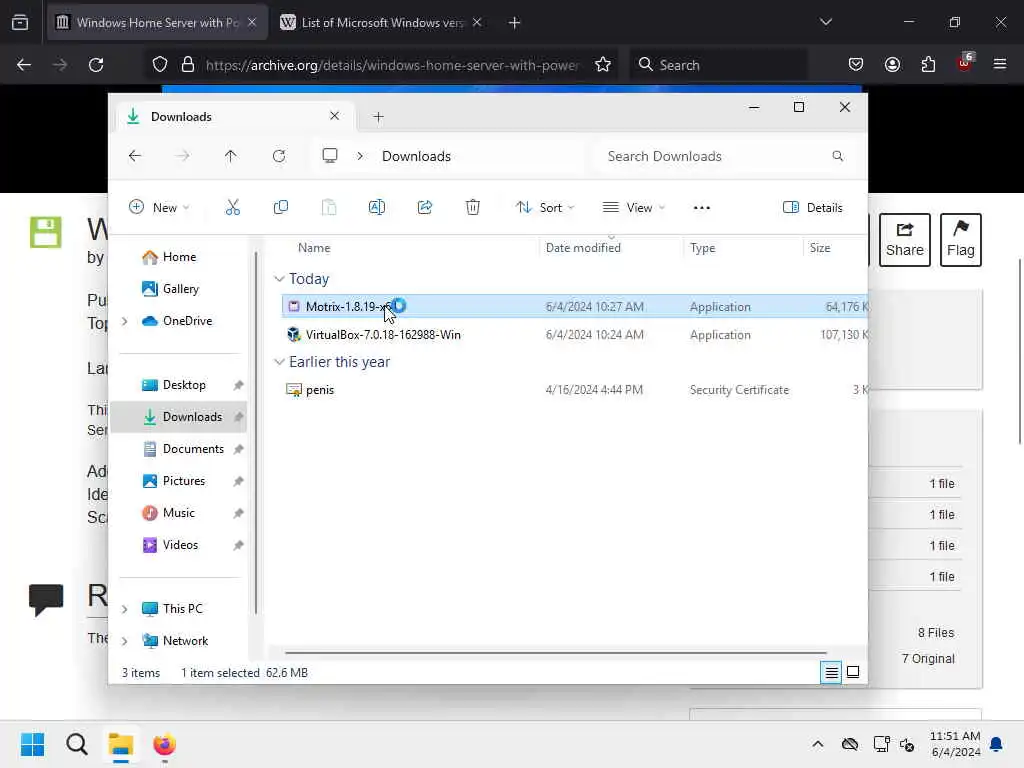Screen dimensions: 1024x768
Task: Click the address bar chevron before Downloads
Action: (x=360, y=156)
